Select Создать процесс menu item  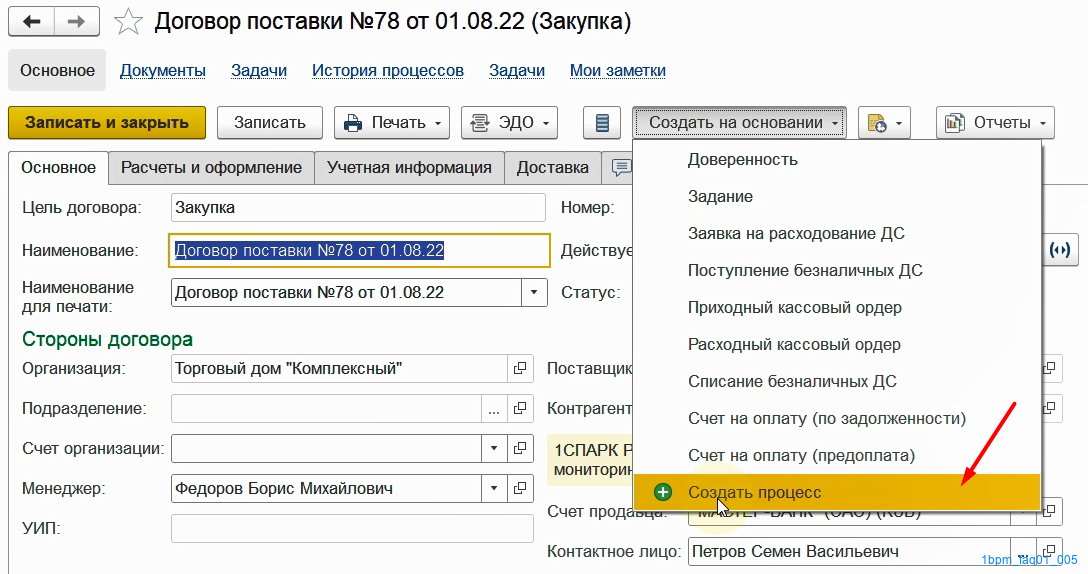[754, 493]
